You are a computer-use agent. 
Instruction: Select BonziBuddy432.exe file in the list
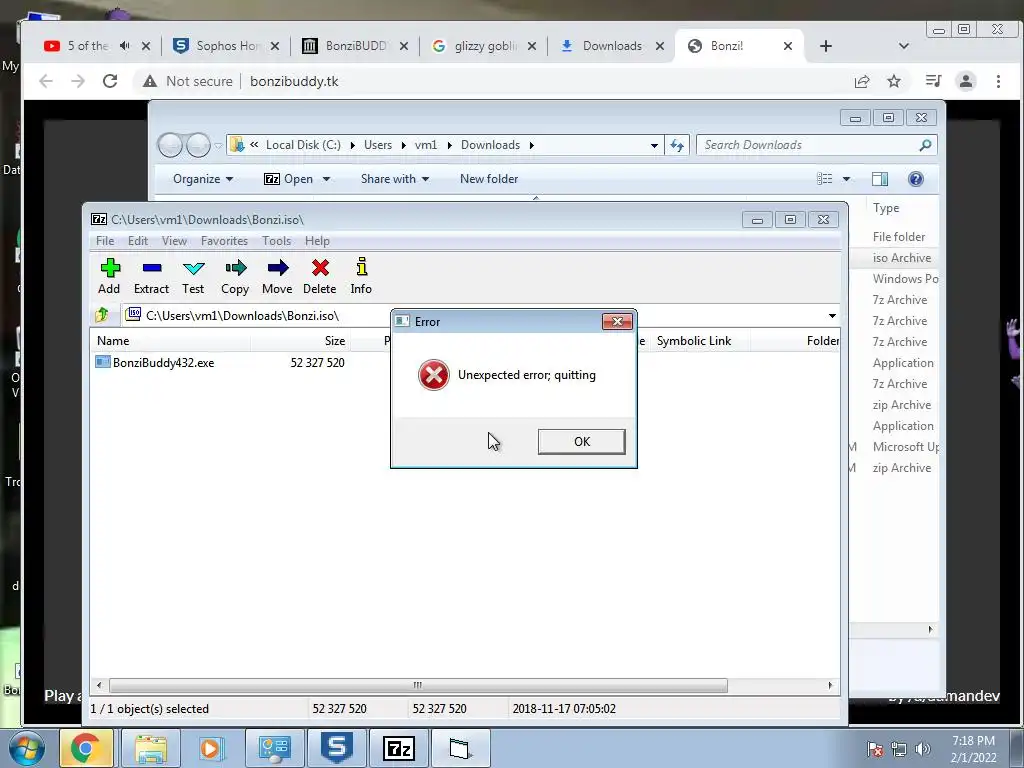[x=155, y=362]
